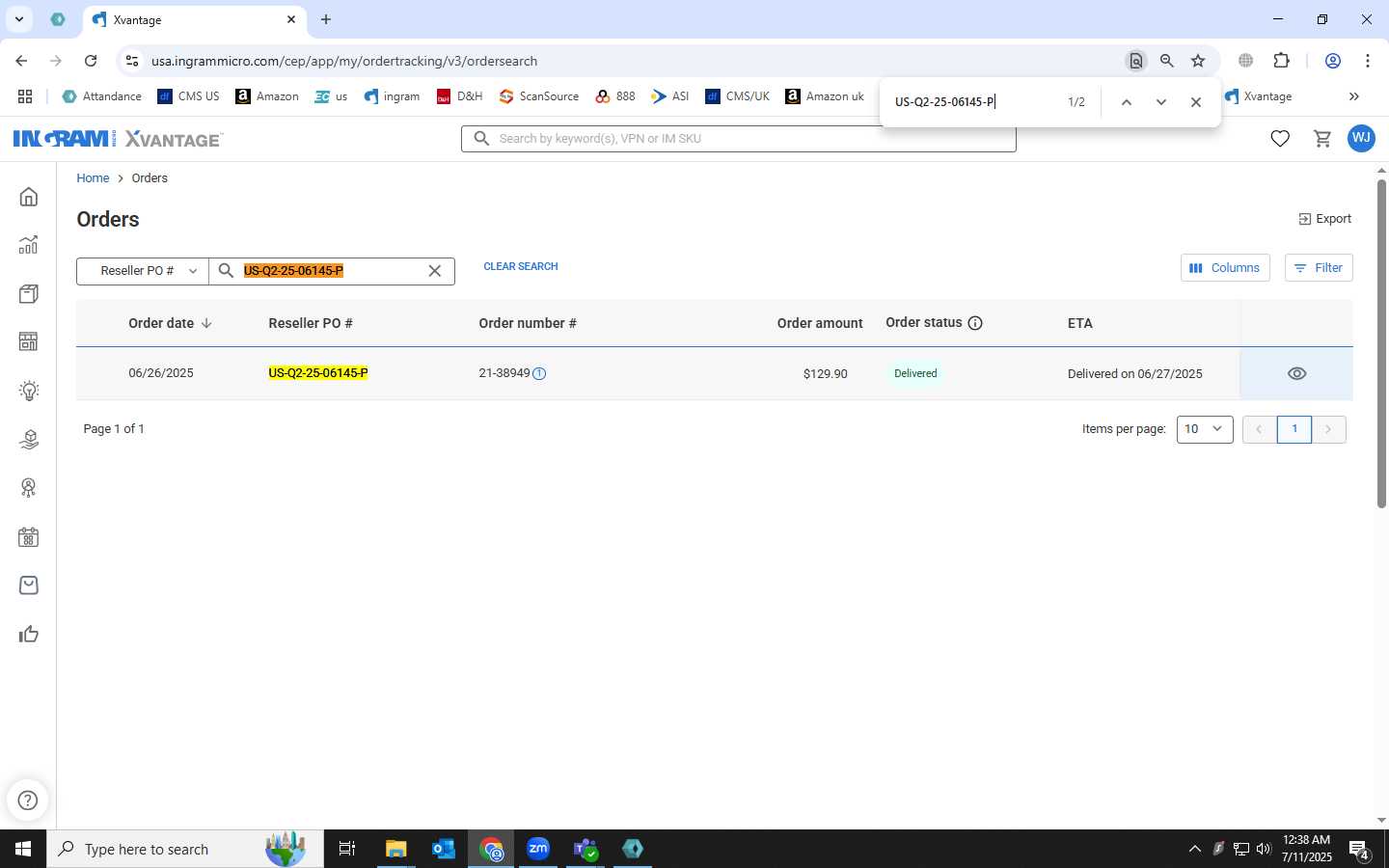Click the info icon beside Order status

coord(975,323)
